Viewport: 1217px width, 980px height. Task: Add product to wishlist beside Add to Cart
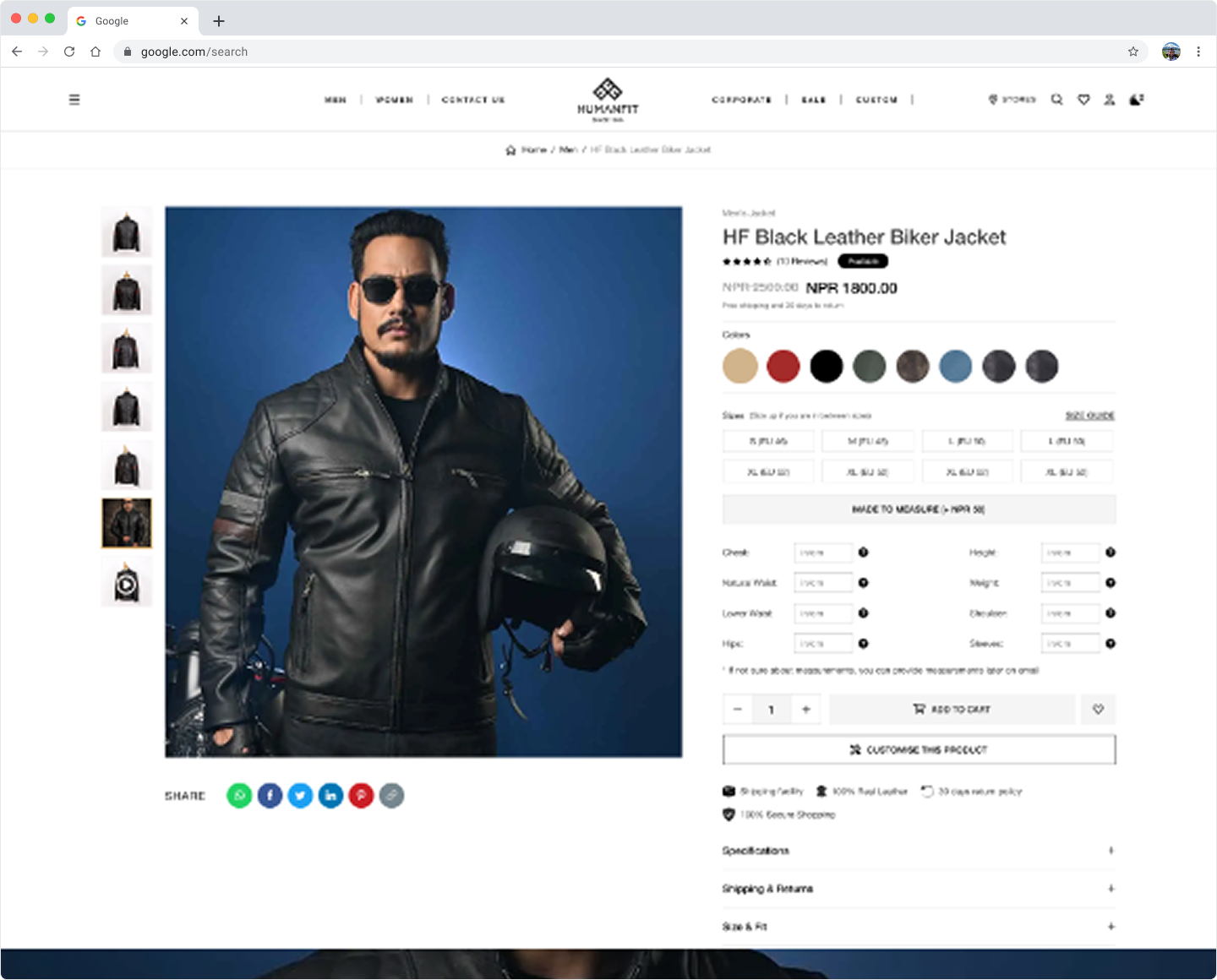(1098, 710)
